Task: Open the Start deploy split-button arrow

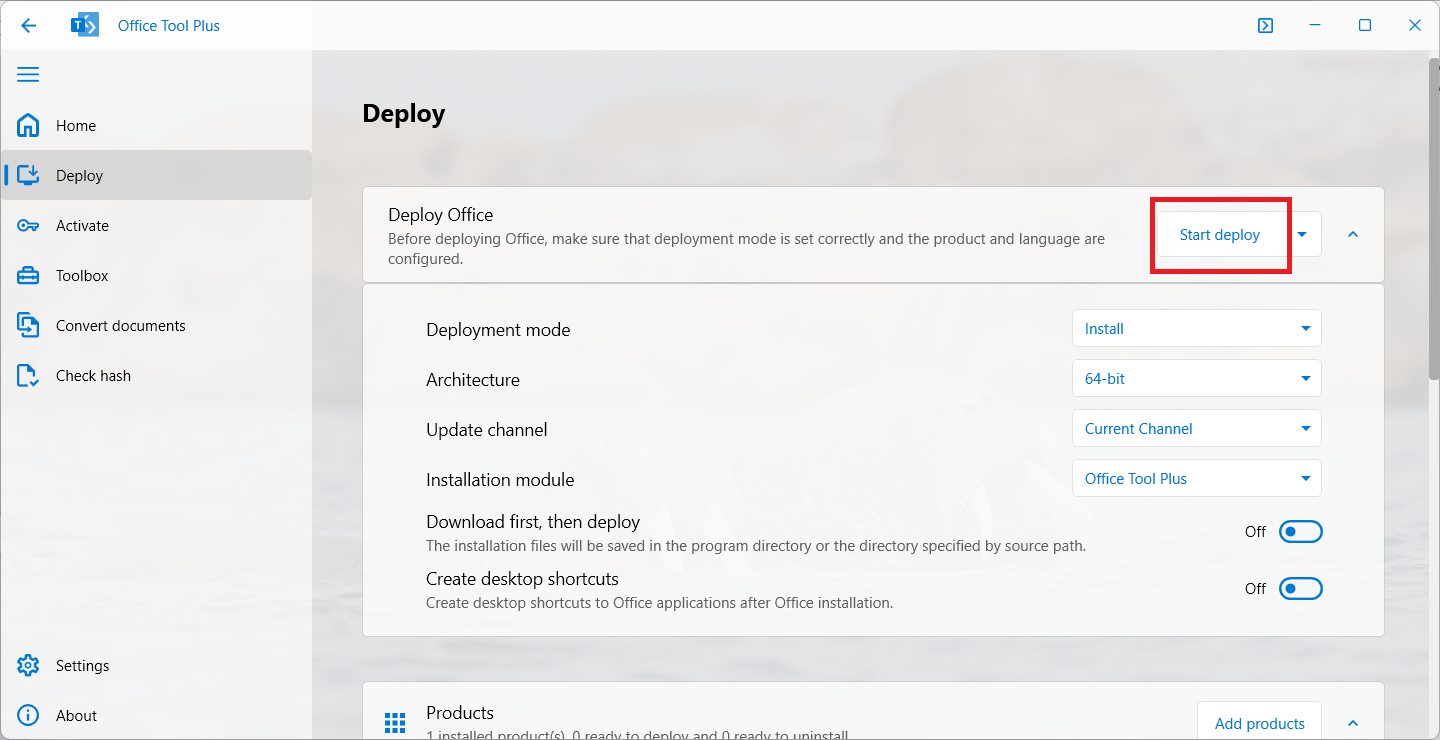Action: click(1303, 235)
